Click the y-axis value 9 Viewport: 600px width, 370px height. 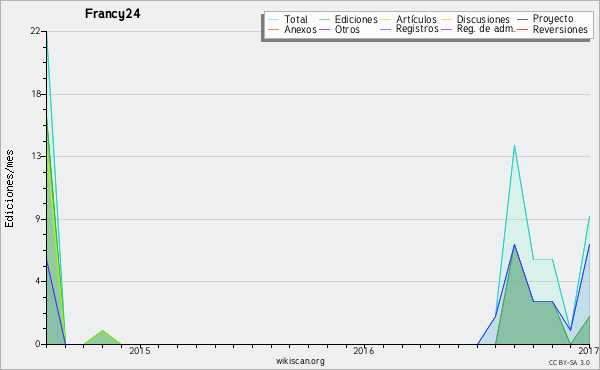pyautogui.click(x=38, y=219)
